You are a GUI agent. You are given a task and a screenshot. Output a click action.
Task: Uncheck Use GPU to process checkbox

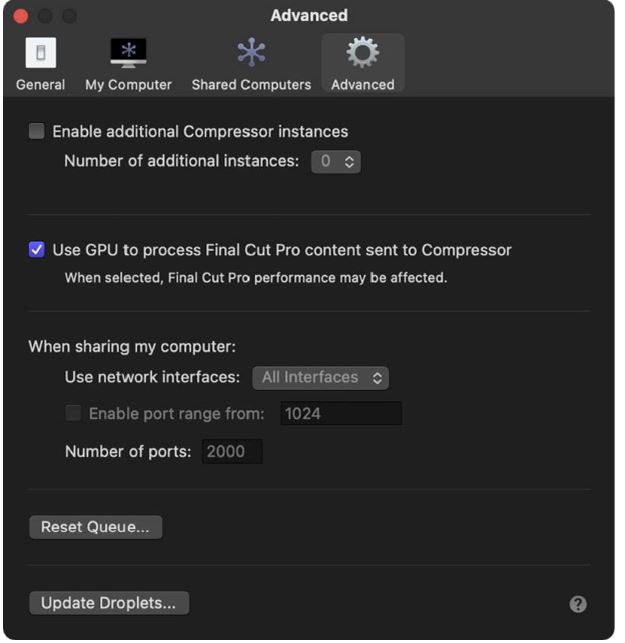[37, 250]
